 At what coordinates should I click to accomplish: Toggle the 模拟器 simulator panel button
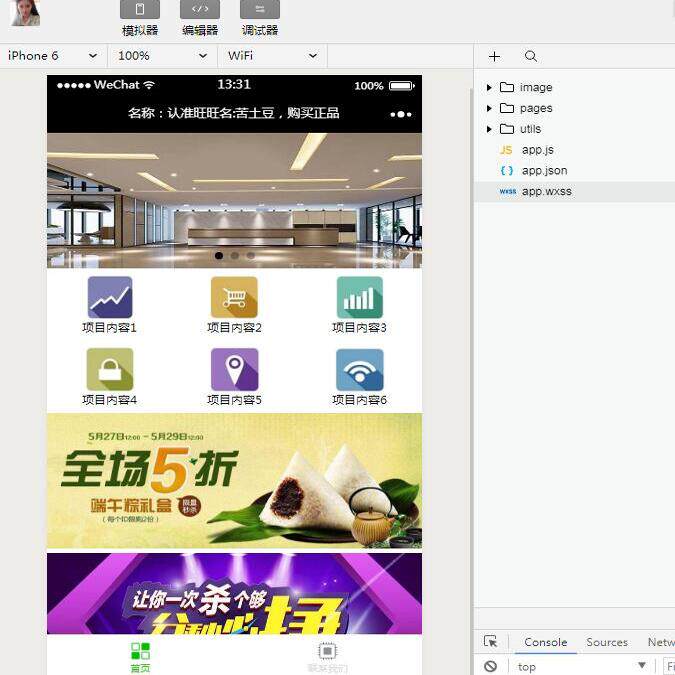140,9
